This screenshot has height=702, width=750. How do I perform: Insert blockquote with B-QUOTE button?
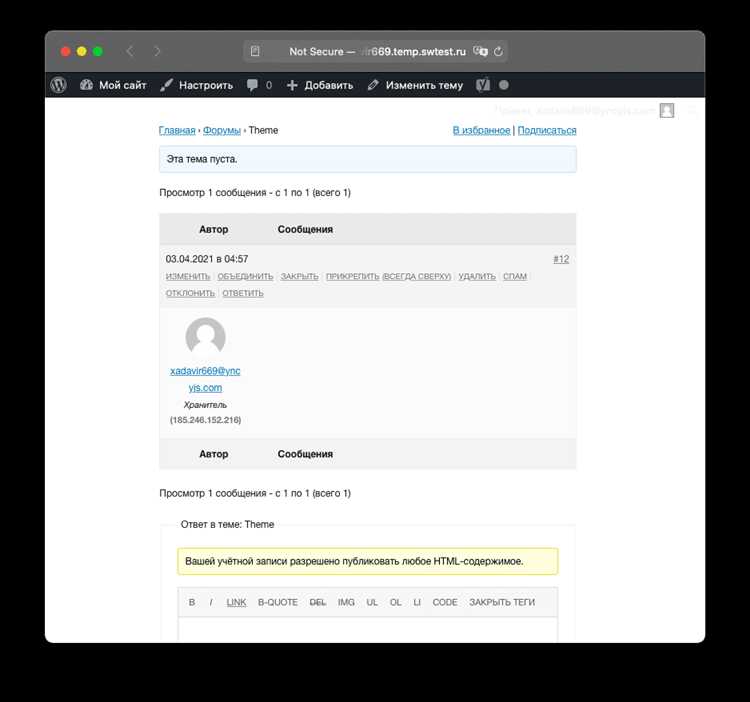coord(278,602)
